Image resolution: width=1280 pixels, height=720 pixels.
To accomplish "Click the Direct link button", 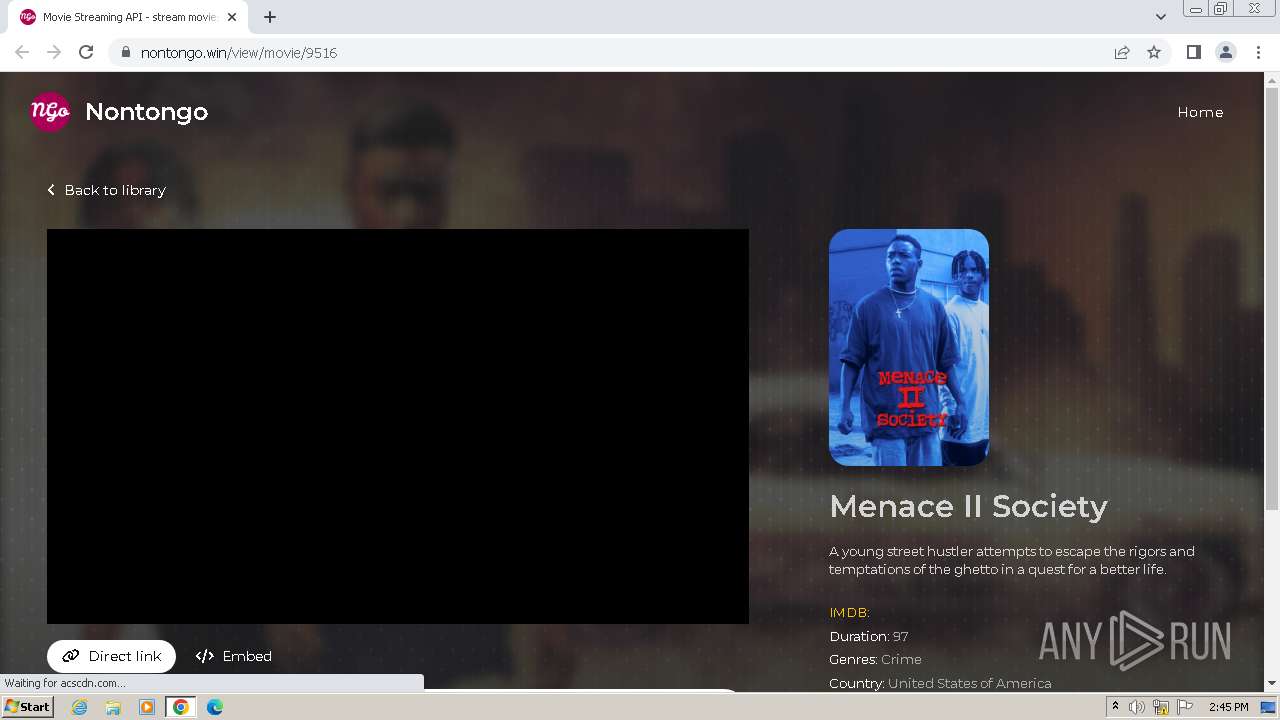I will click(111, 656).
